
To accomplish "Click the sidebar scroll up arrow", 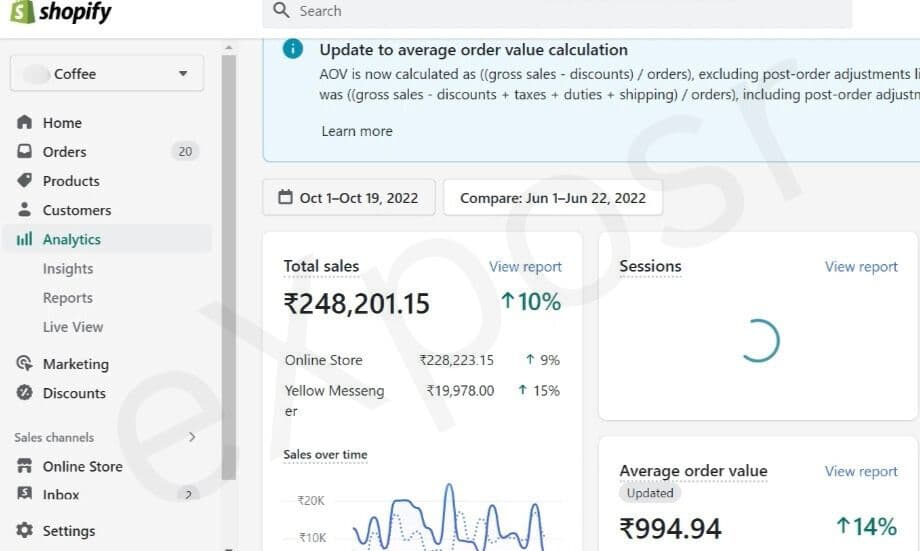I will [229, 47].
